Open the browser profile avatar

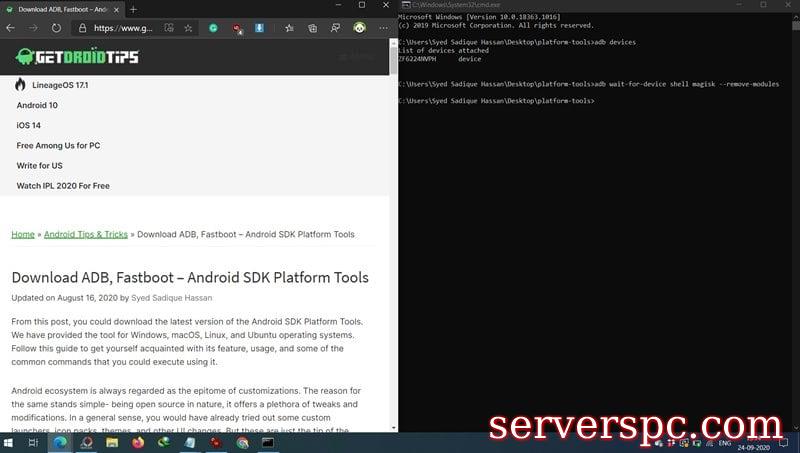(x=359, y=28)
